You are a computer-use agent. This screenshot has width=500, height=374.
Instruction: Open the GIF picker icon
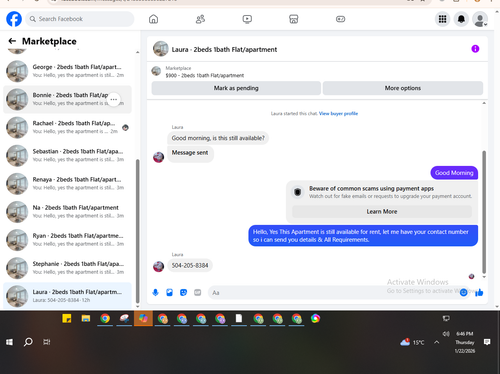(x=198, y=293)
